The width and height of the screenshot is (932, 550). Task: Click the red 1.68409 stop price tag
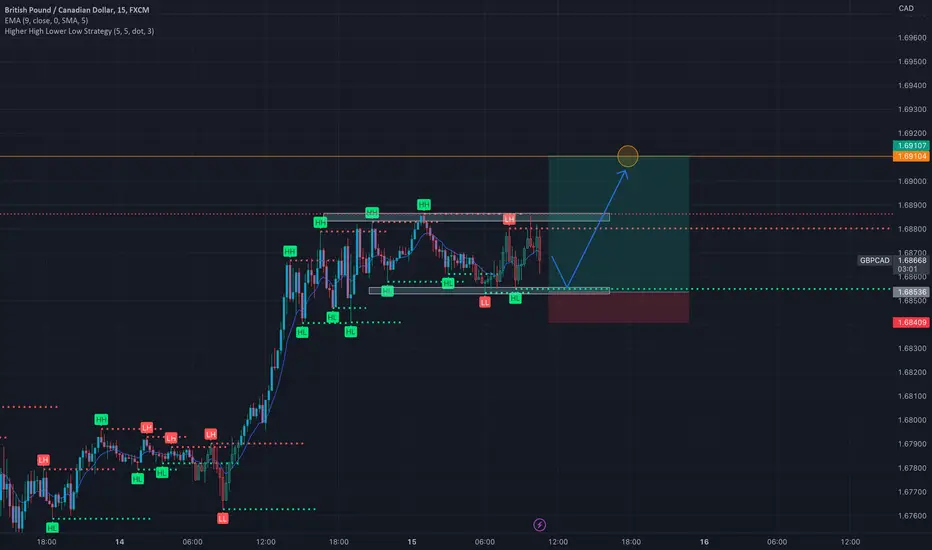[x=911, y=322]
